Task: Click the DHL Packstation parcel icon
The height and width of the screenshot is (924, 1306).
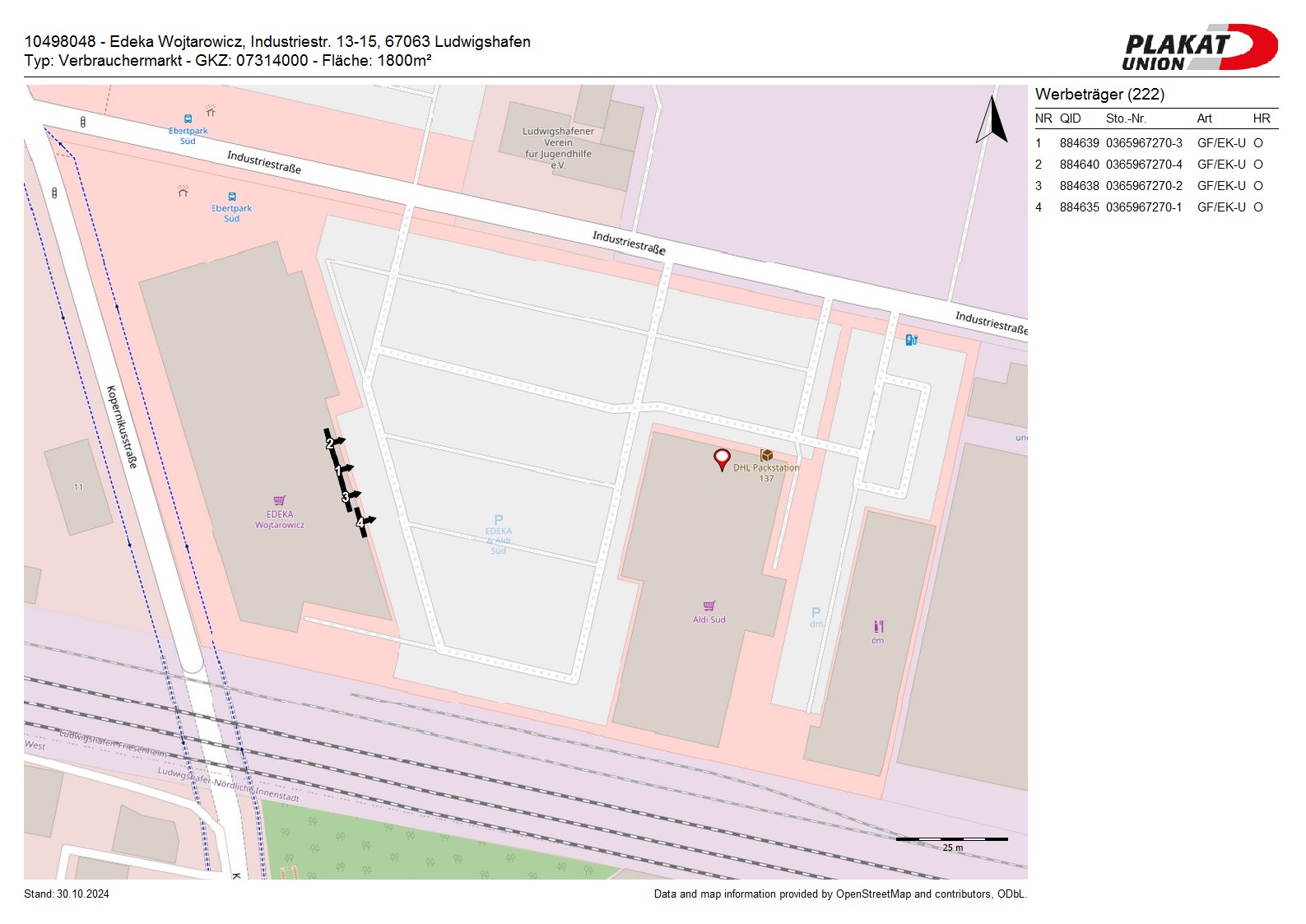Action: [x=766, y=455]
